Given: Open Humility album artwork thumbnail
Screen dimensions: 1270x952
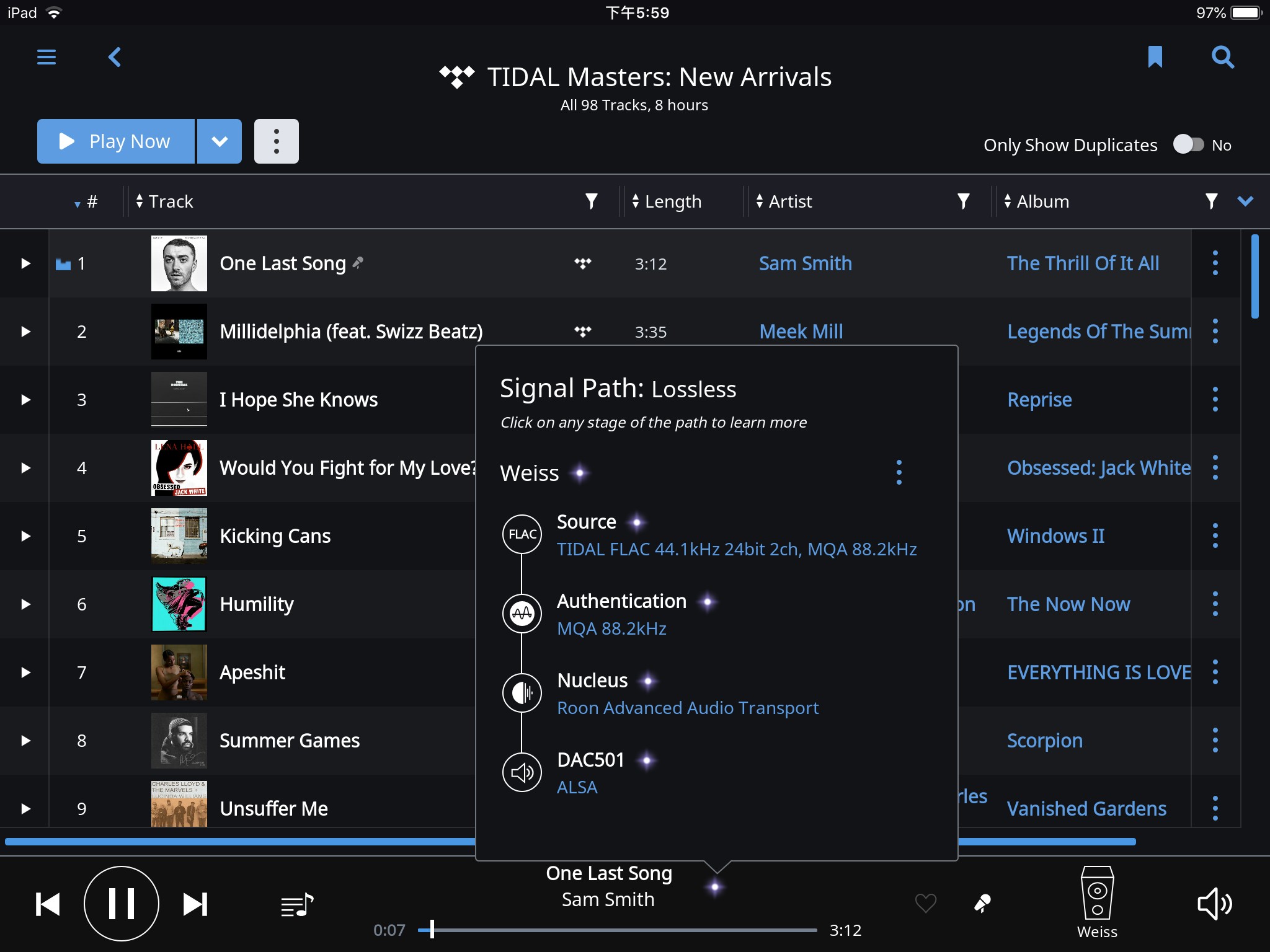Looking at the screenshot, I should [x=179, y=604].
